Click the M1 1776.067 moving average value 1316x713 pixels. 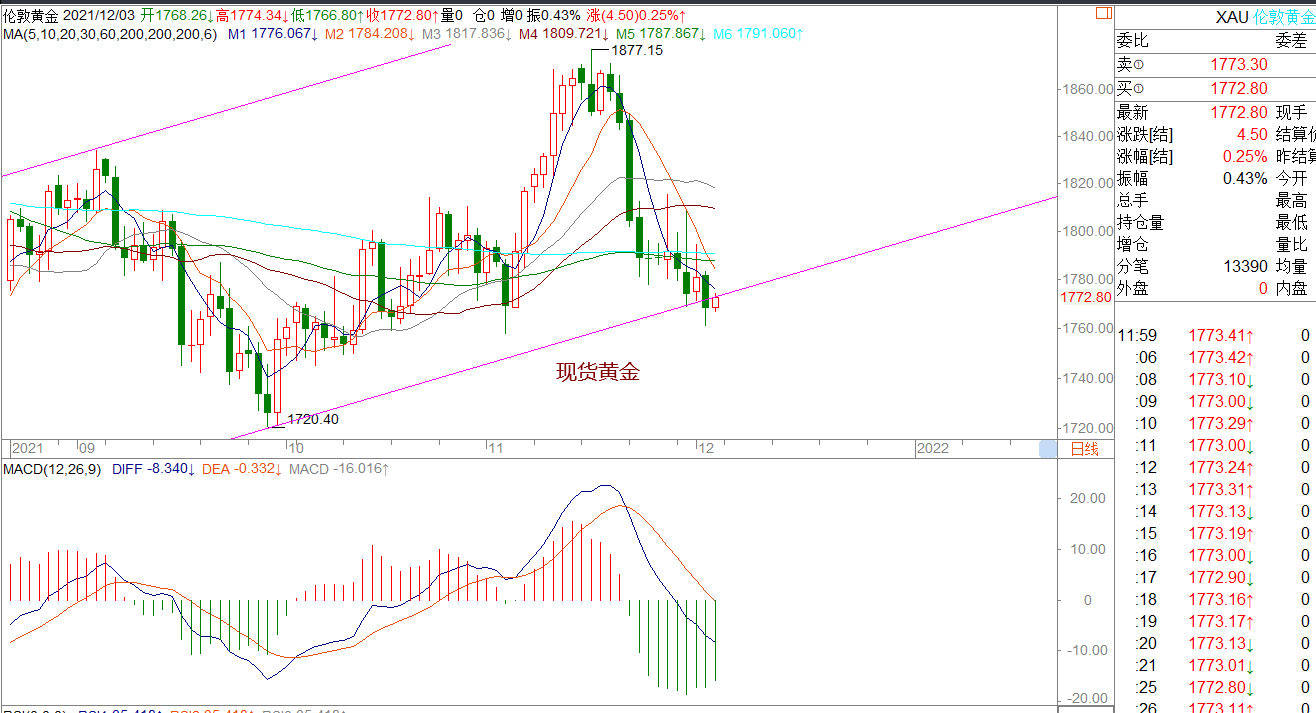[272, 34]
